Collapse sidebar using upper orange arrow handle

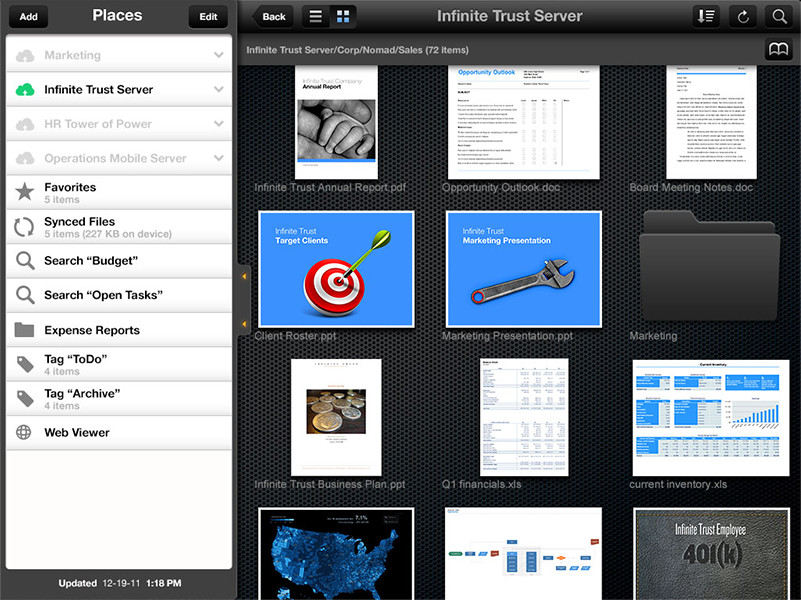coord(244,276)
